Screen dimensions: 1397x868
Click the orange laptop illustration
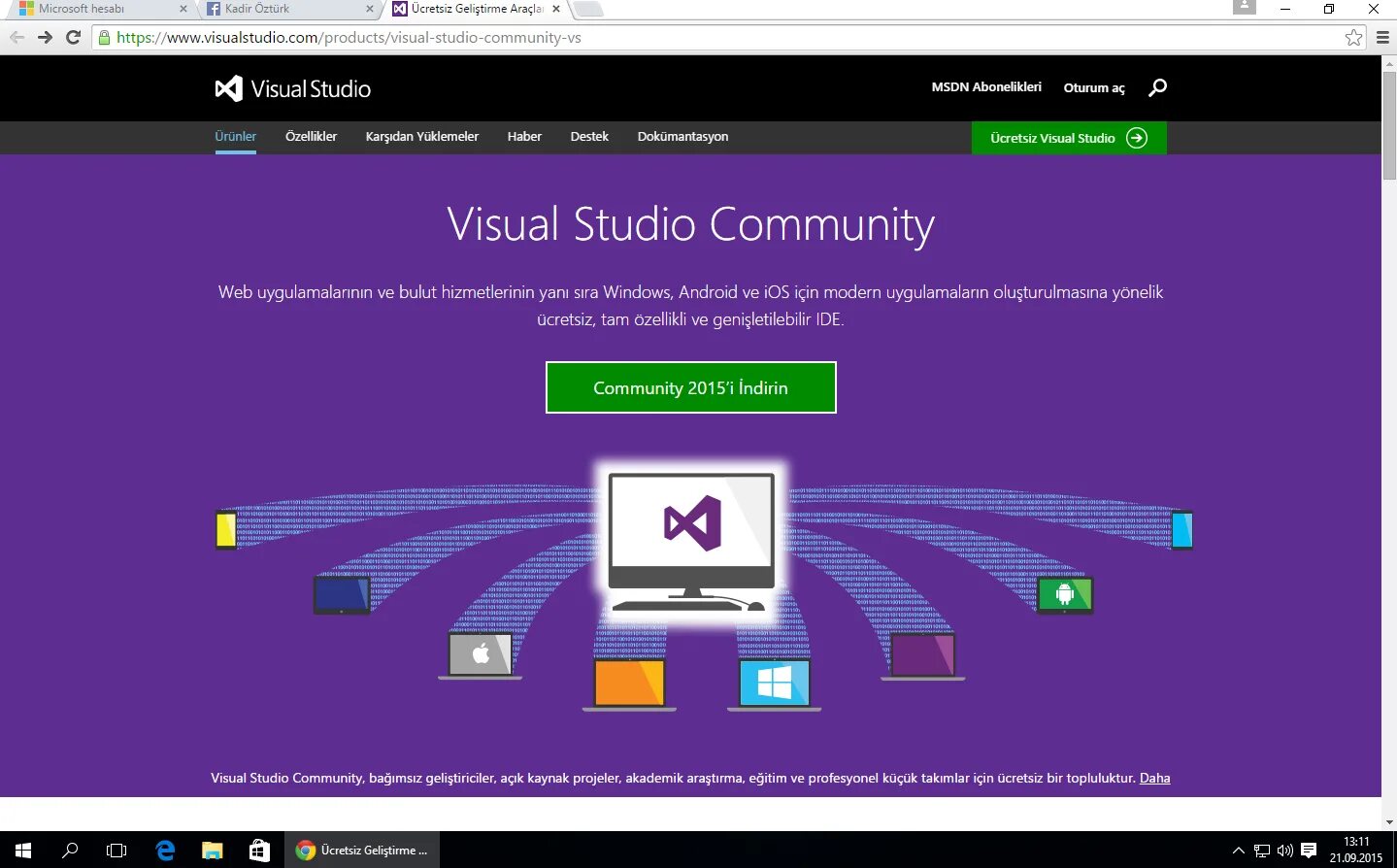(629, 684)
